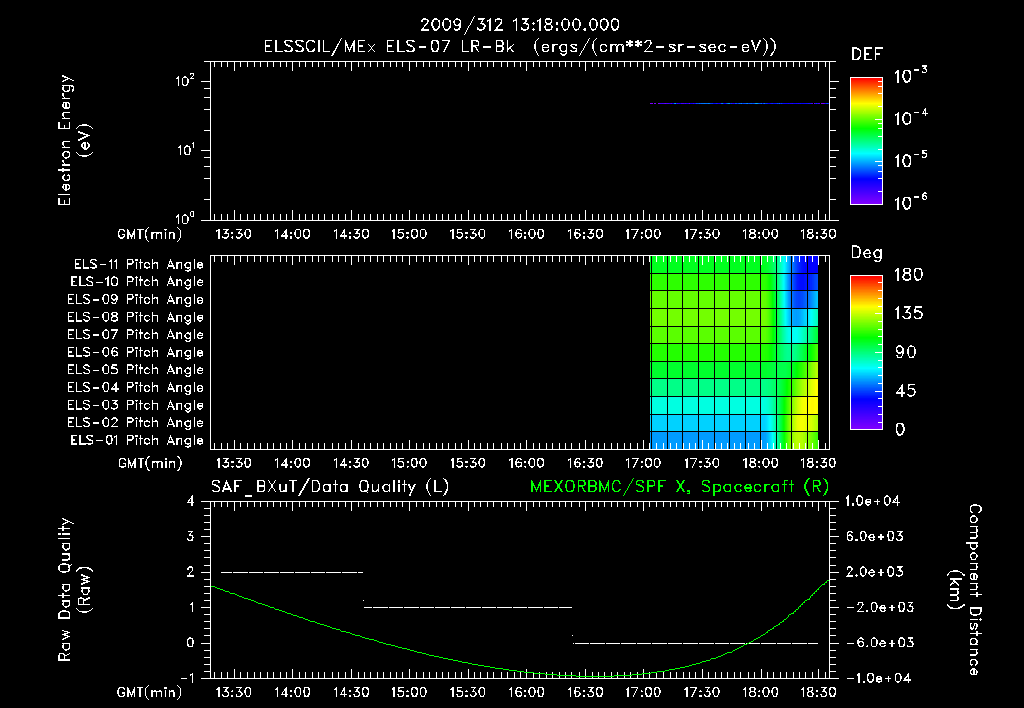Click the Component Distance (km) axis label
Screen dimensions: 1024x708
pyautogui.click(x=965, y=590)
